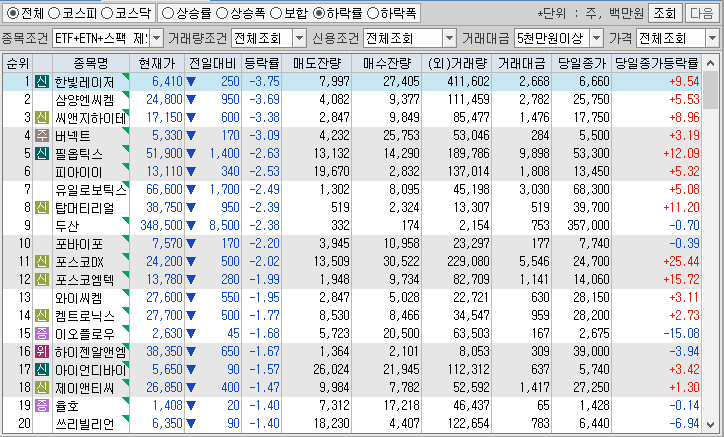Open the 거래대금 dropdown
Screen dimensions: 724x437
[597, 38]
